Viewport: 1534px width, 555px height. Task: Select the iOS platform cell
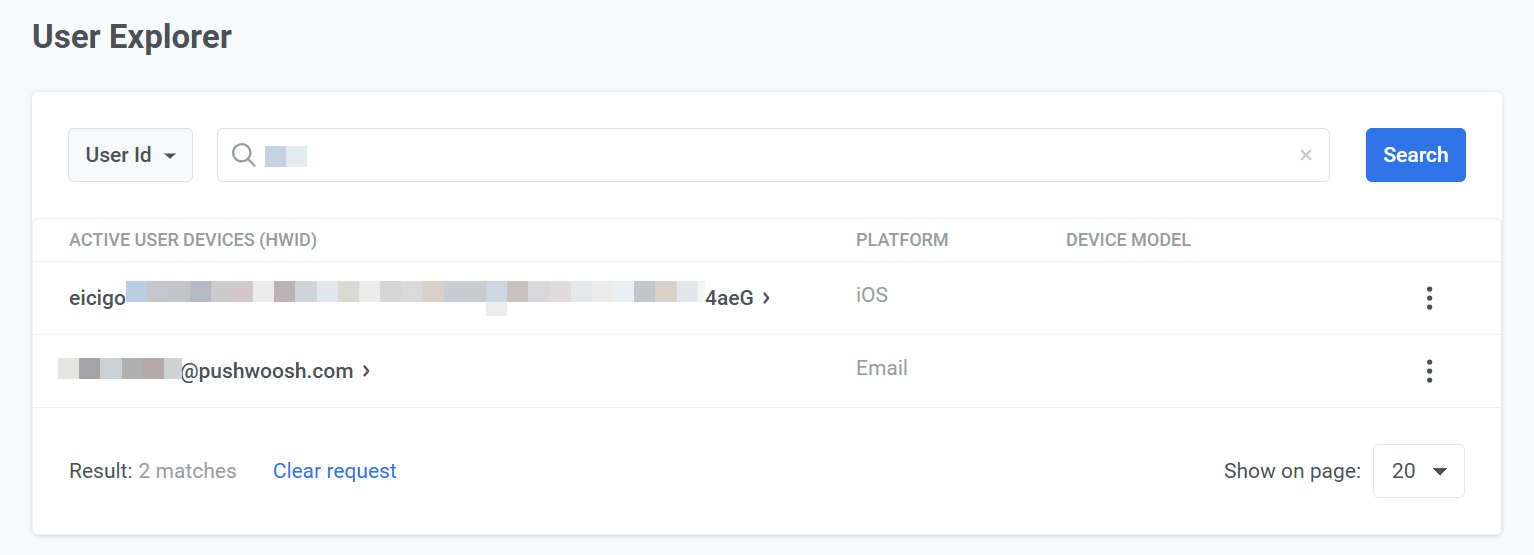[872, 295]
